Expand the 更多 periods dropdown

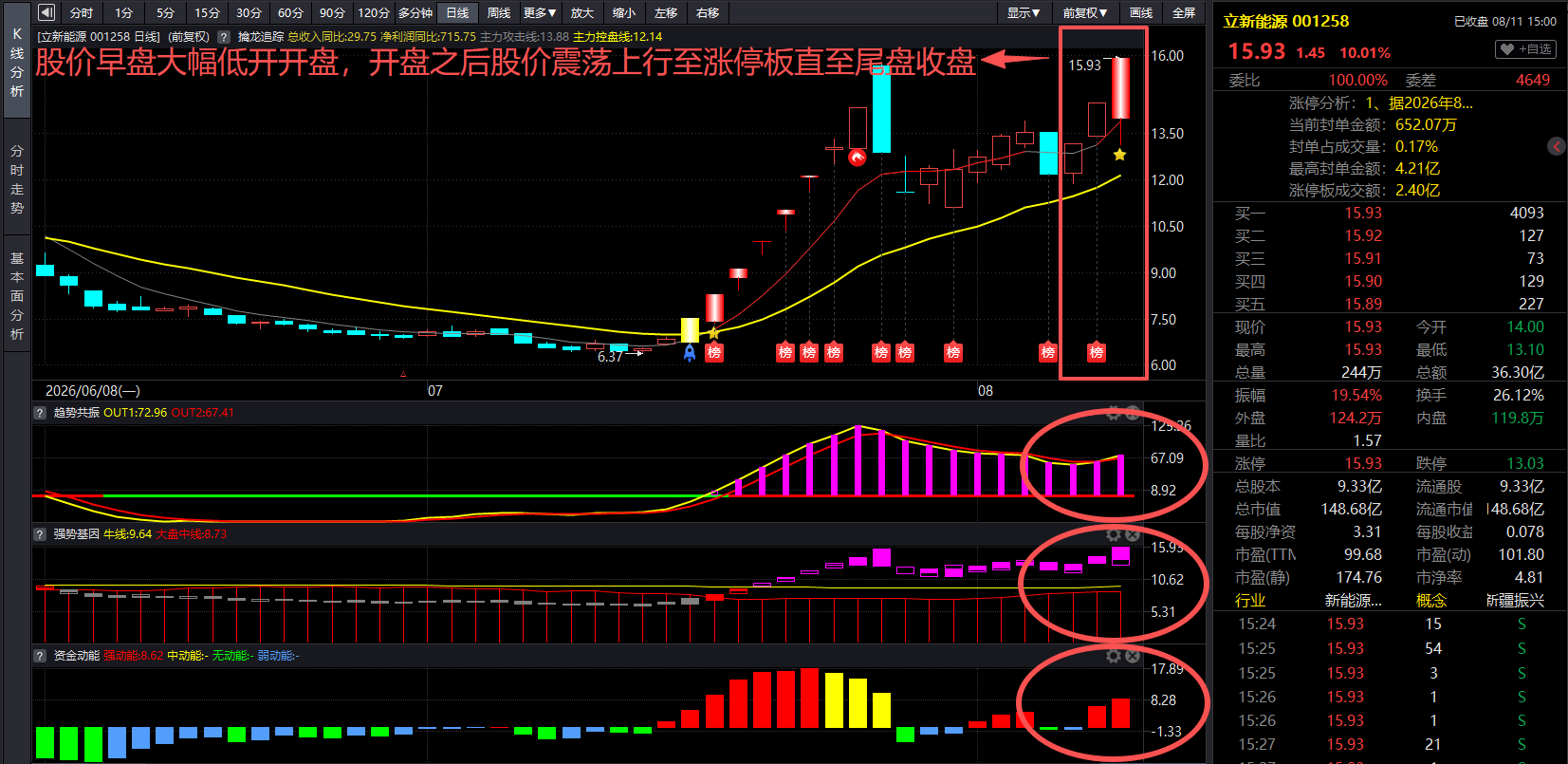tap(540, 12)
